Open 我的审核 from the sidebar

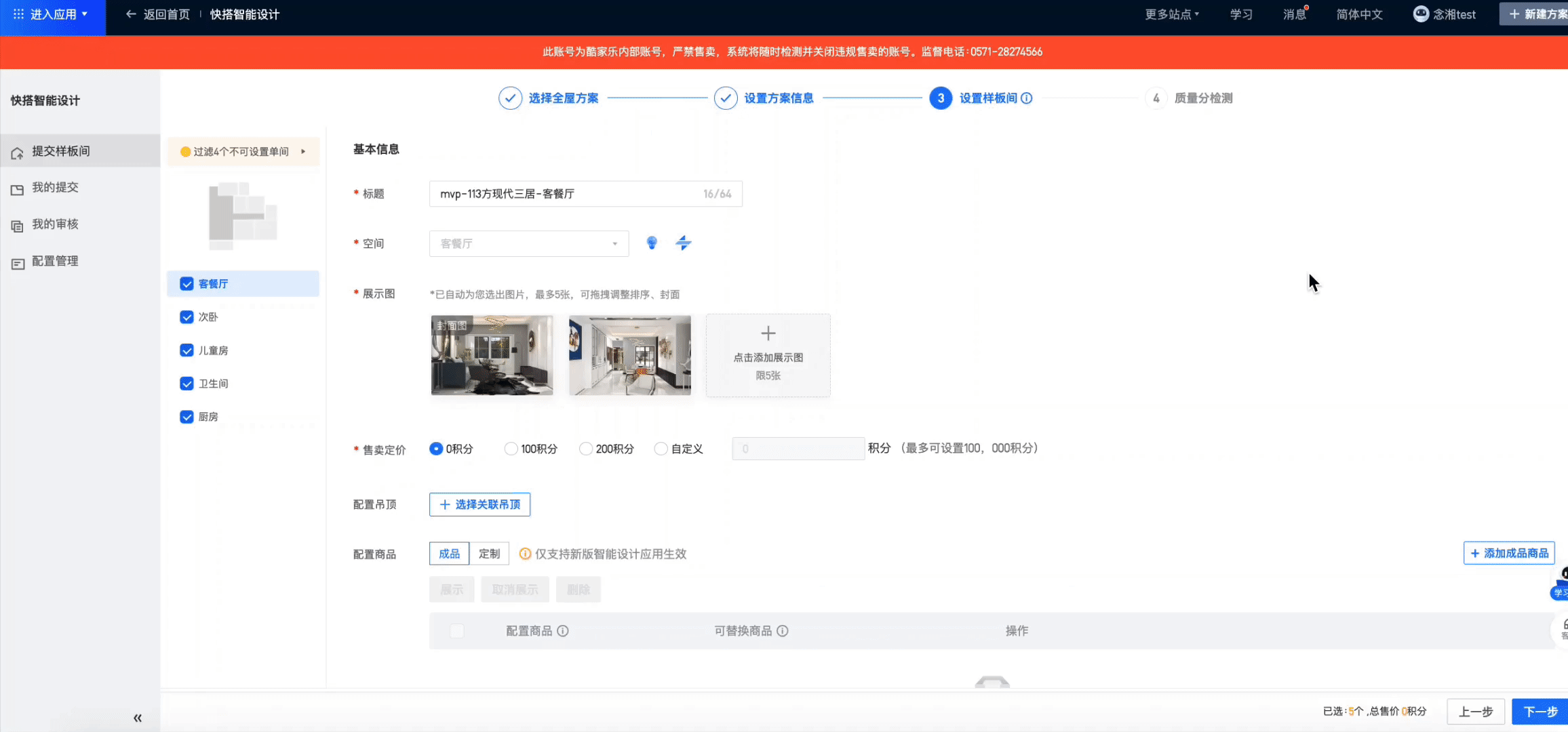pos(55,224)
